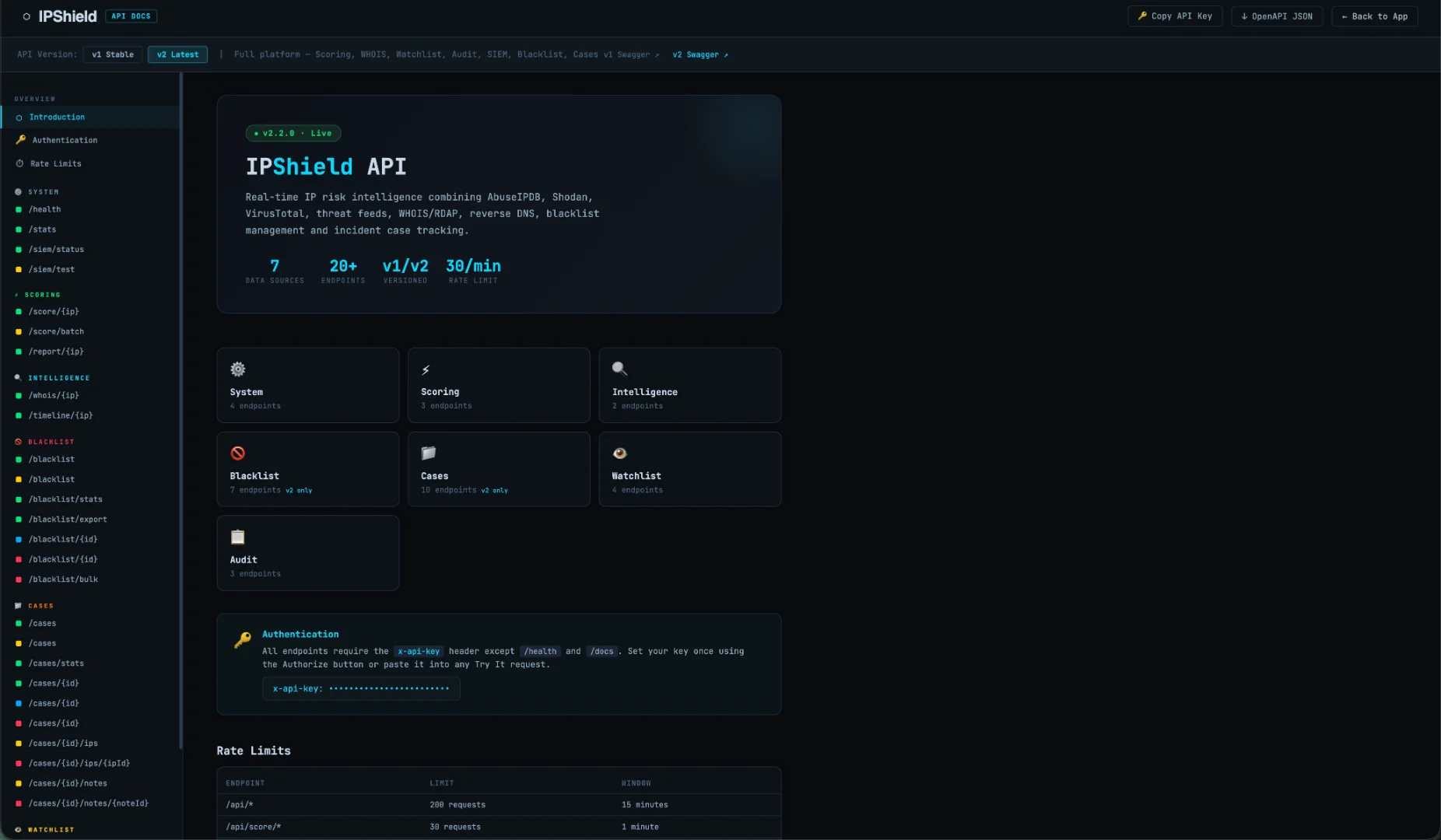The image size is (1441, 840).
Task: Open the /cases/{id}/notes/{noteId} endpoint
Action: (90, 803)
